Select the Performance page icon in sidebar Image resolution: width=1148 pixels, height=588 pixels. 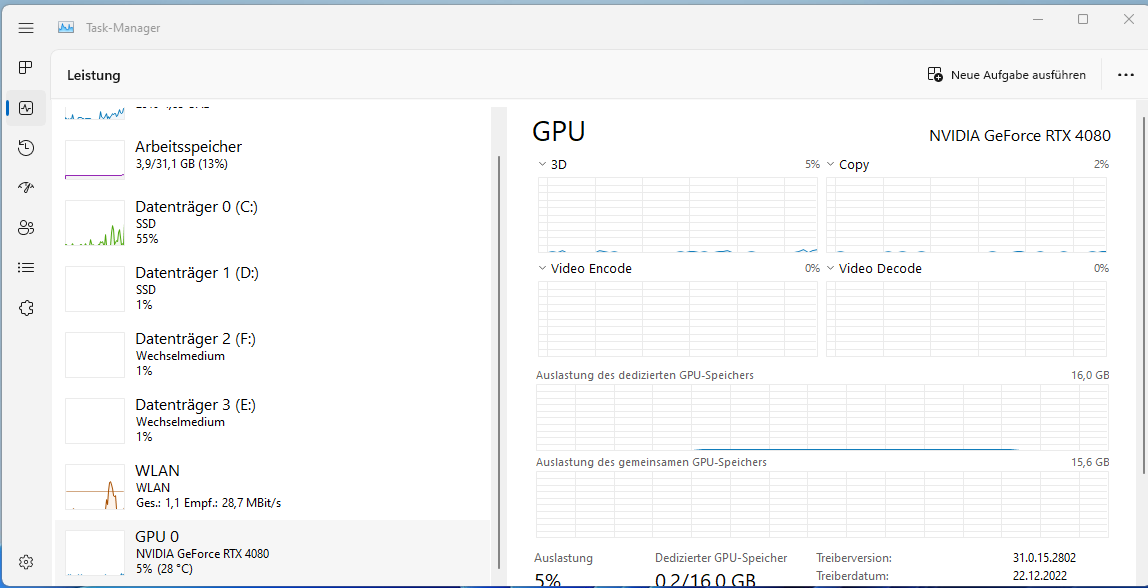[26, 108]
